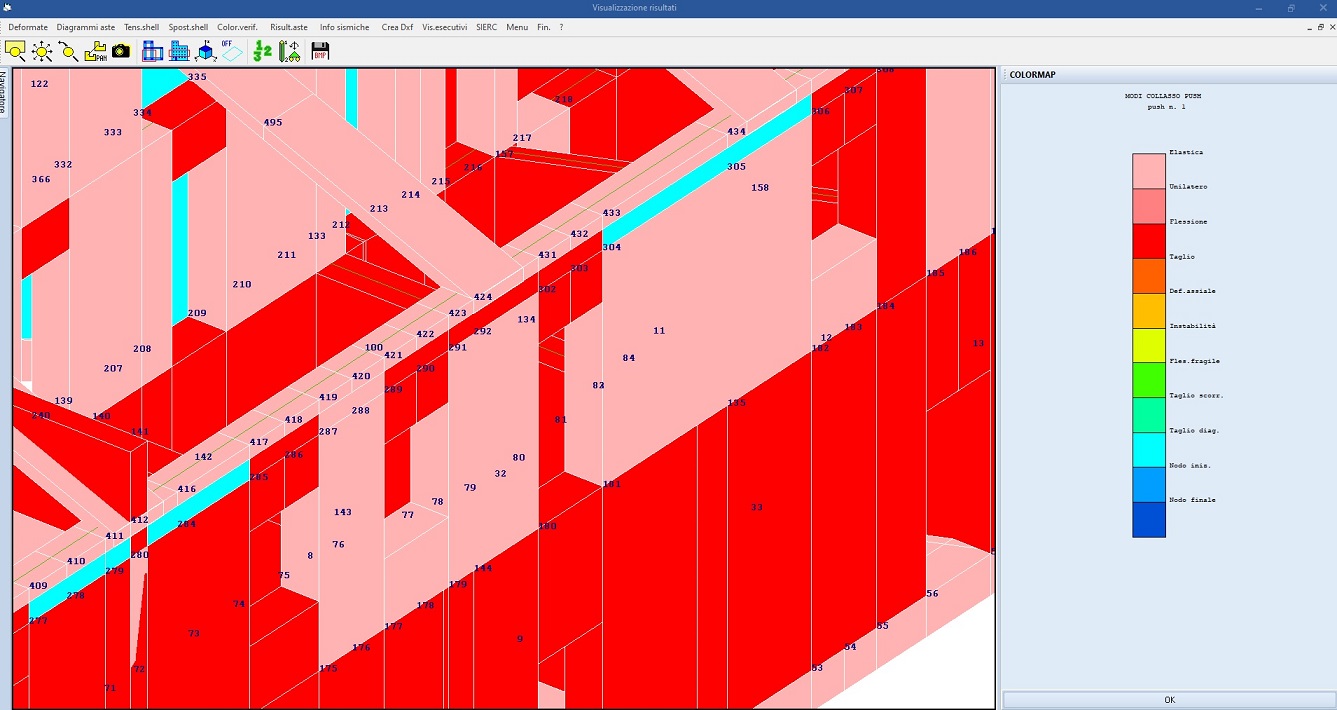The width and height of the screenshot is (1337, 710).
Task: Click the Elastica legend label
Action: (x=1186, y=152)
